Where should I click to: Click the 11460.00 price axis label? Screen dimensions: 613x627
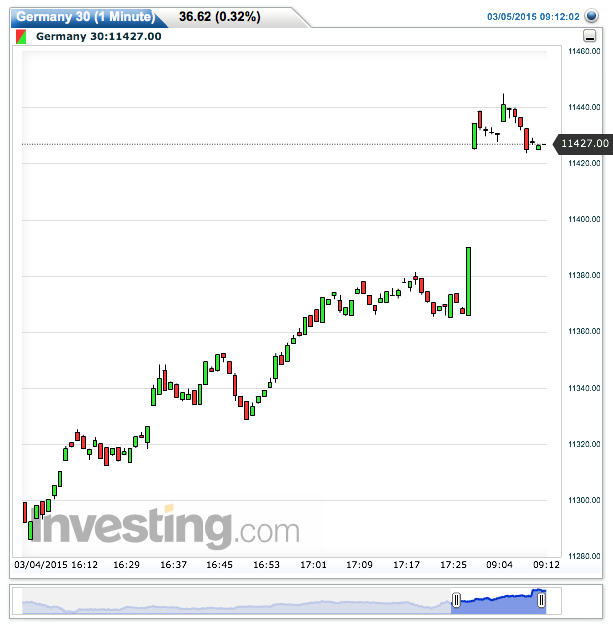(x=584, y=51)
